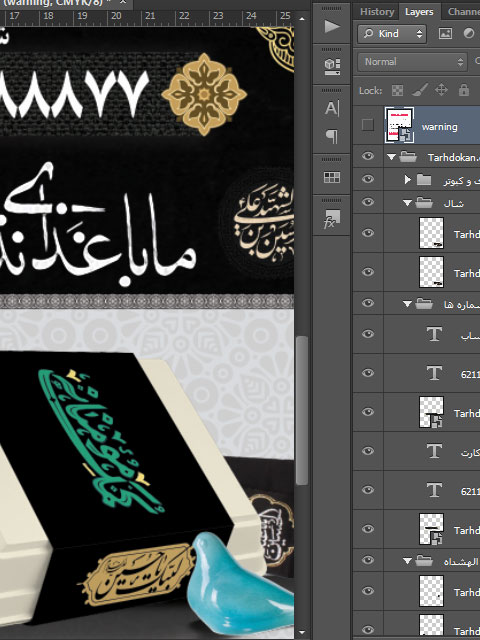
Task: Collapse the الشهداء group
Action: pyautogui.click(x=407, y=561)
